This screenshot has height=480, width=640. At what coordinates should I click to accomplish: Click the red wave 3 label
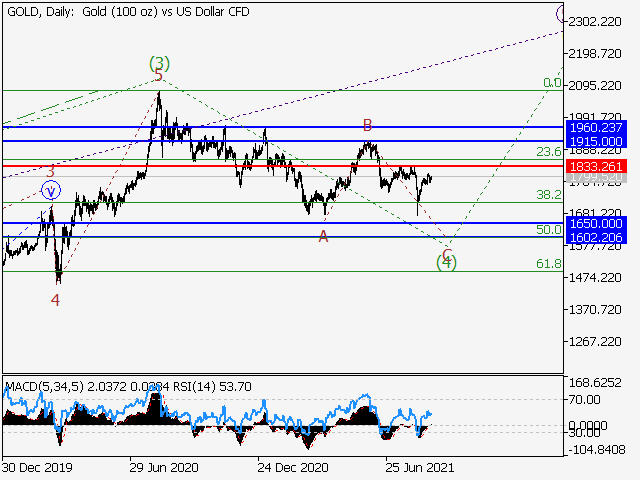pyautogui.click(x=50, y=171)
